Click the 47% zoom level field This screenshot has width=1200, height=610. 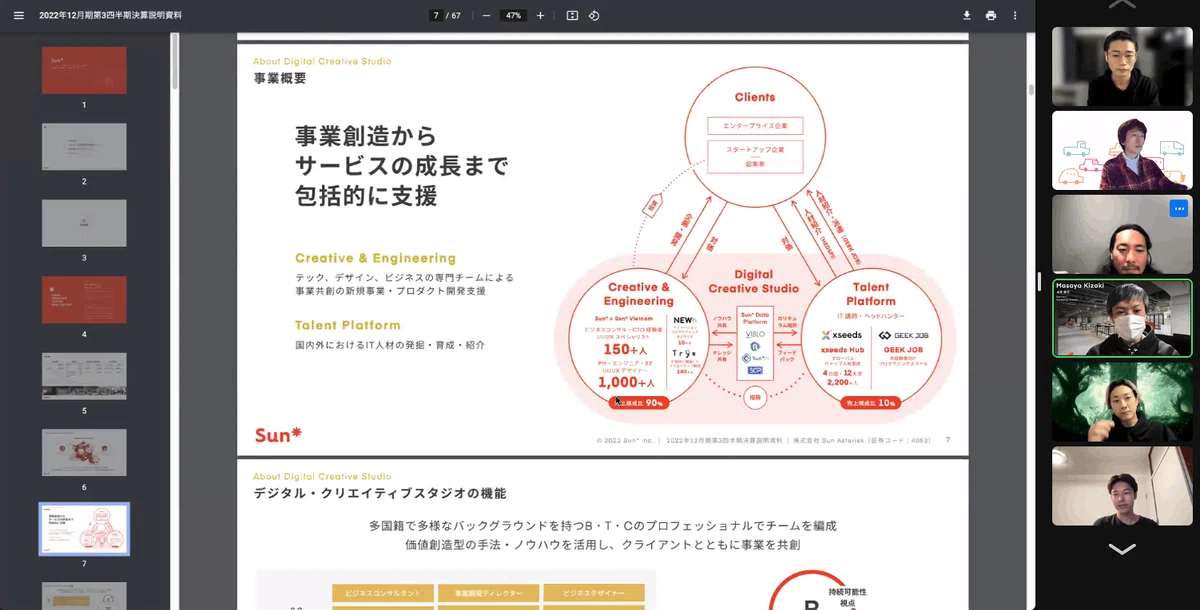click(x=513, y=15)
